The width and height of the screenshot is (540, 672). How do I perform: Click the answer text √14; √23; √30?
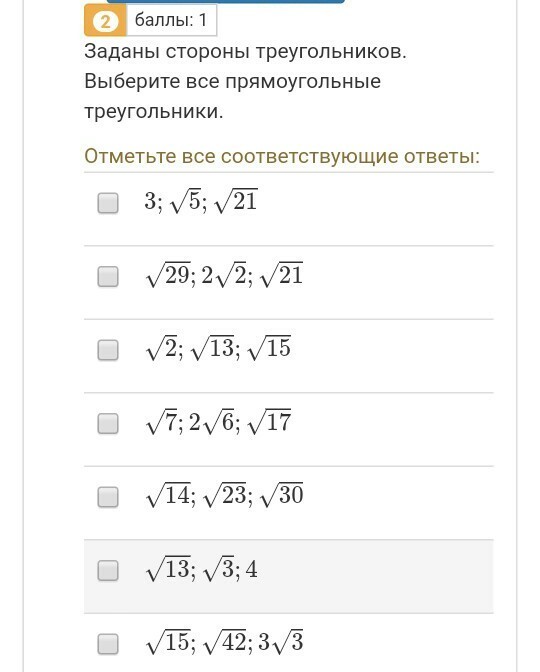[224, 495]
